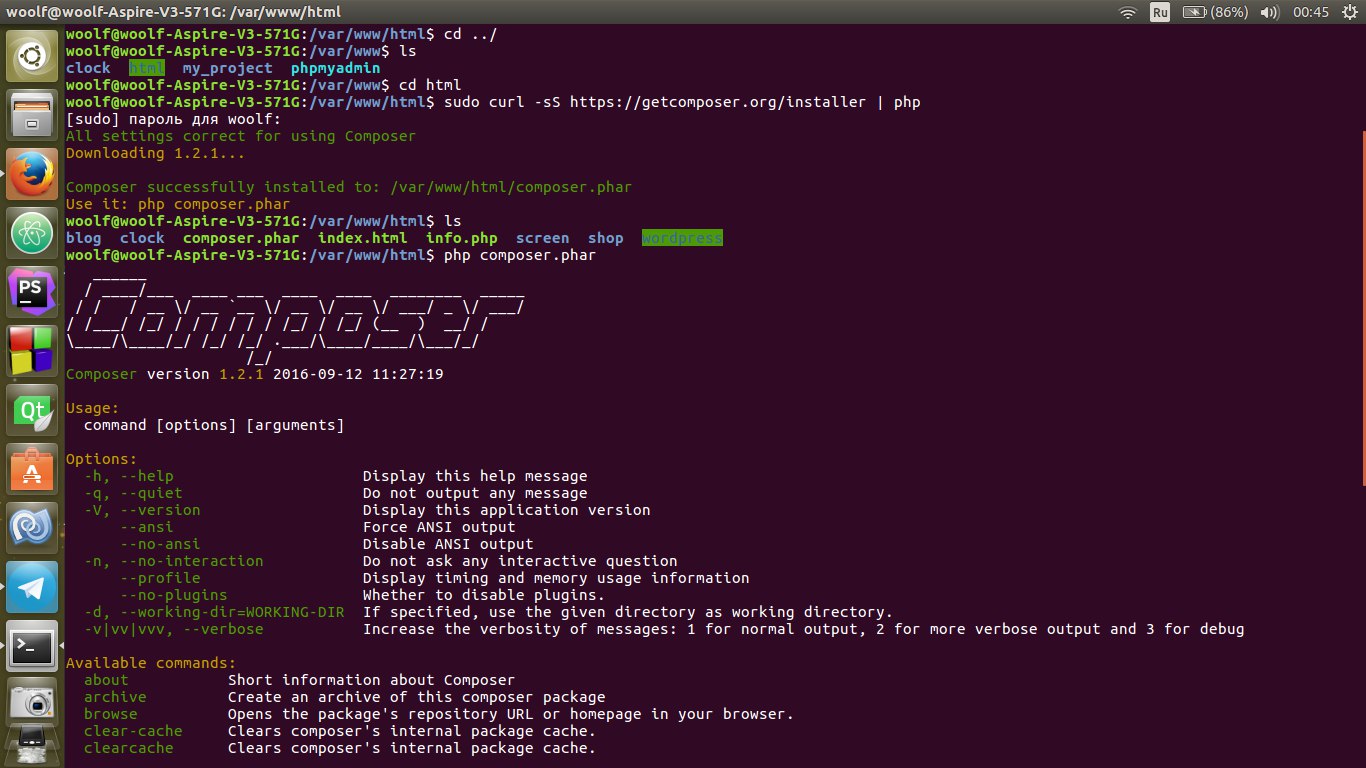Open Ubuntu Software Center from the dock
The width and height of the screenshot is (1366, 768).
click(32, 469)
